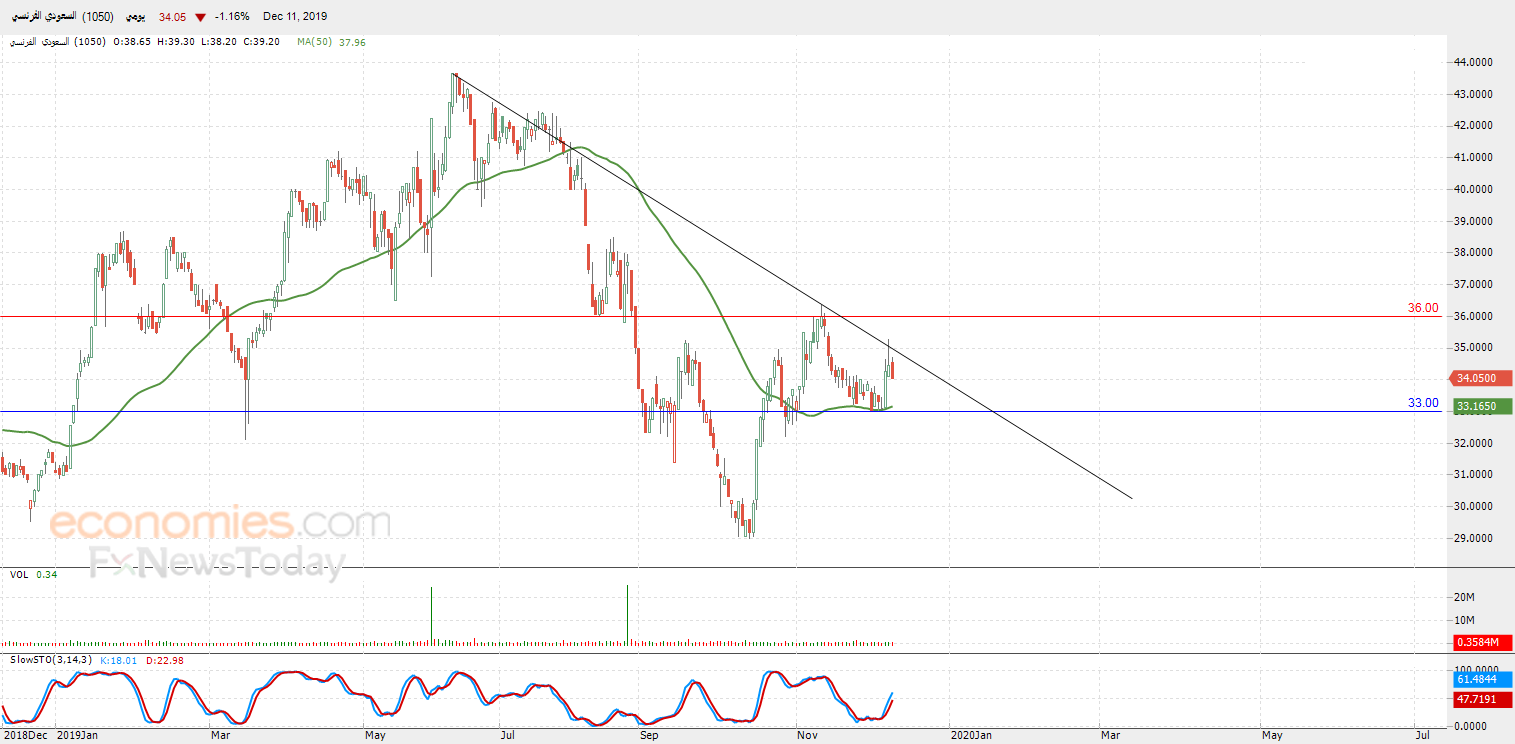Select the daily interval label يومي
Image resolution: width=1515 pixels, height=744 pixels.
[x=138, y=17]
